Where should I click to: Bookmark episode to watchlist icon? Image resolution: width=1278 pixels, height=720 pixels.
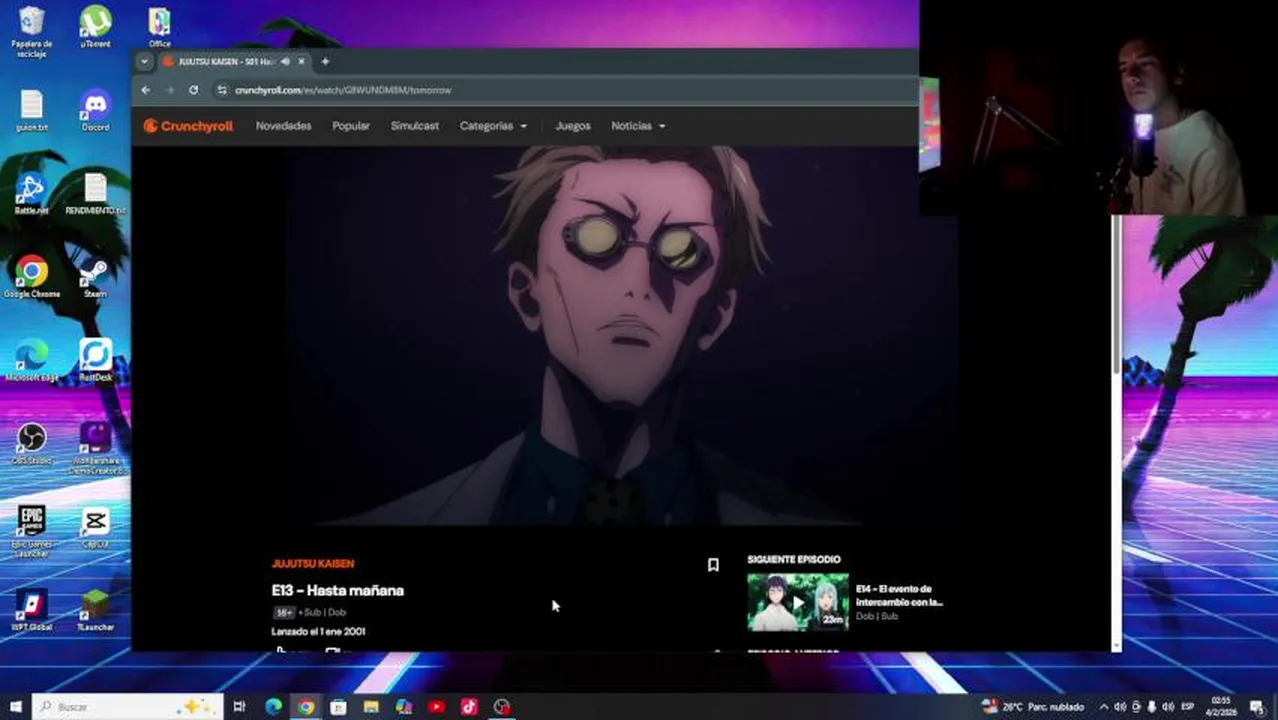click(x=713, y=565)
